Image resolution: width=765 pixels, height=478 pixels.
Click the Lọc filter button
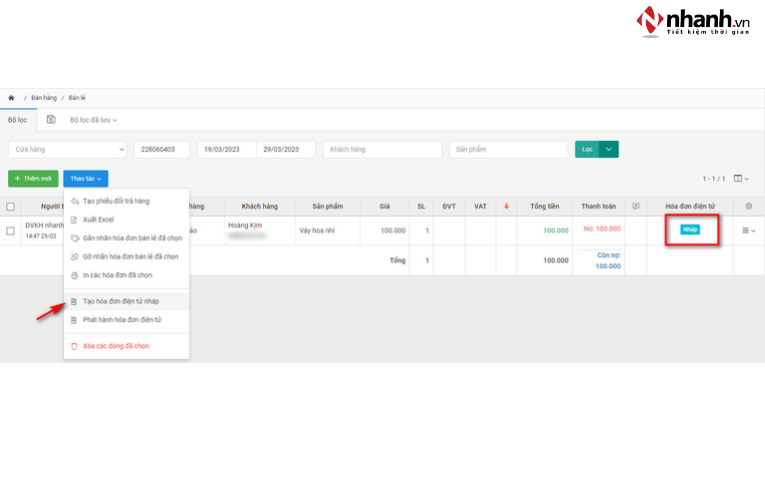click(x=587, y=149)
